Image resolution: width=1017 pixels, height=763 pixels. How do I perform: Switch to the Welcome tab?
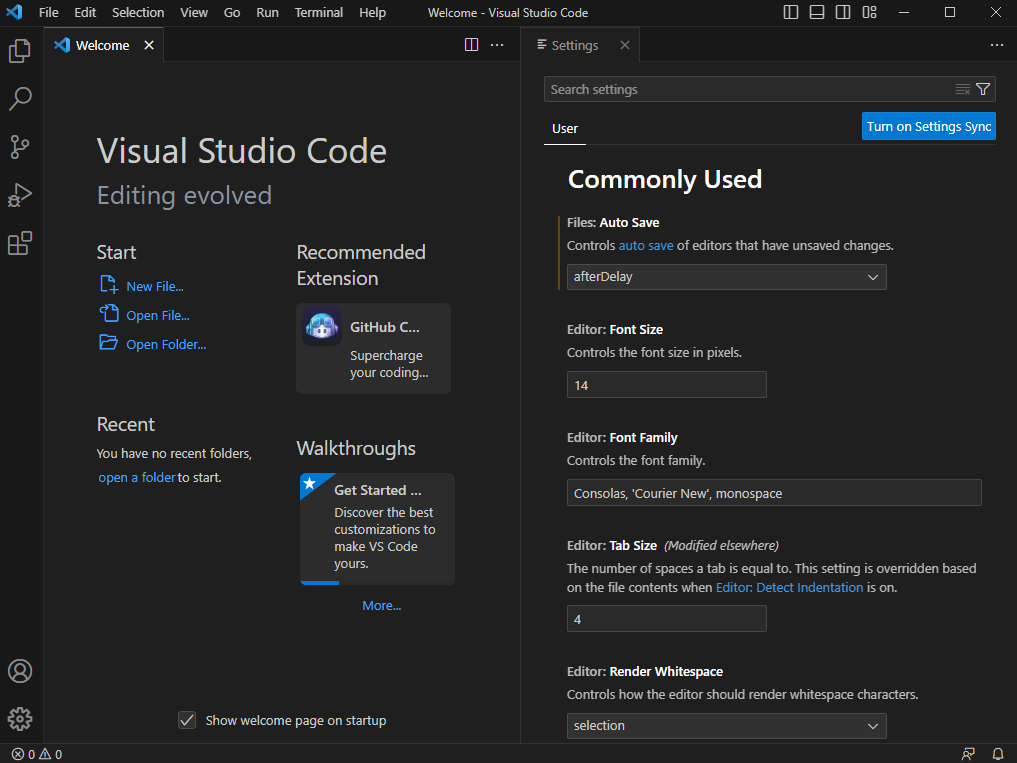(104, 45)
